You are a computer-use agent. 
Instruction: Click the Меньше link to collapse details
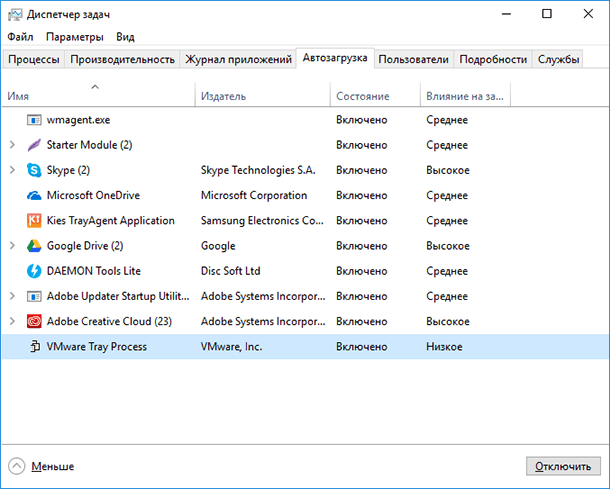[x=53, y=466]
